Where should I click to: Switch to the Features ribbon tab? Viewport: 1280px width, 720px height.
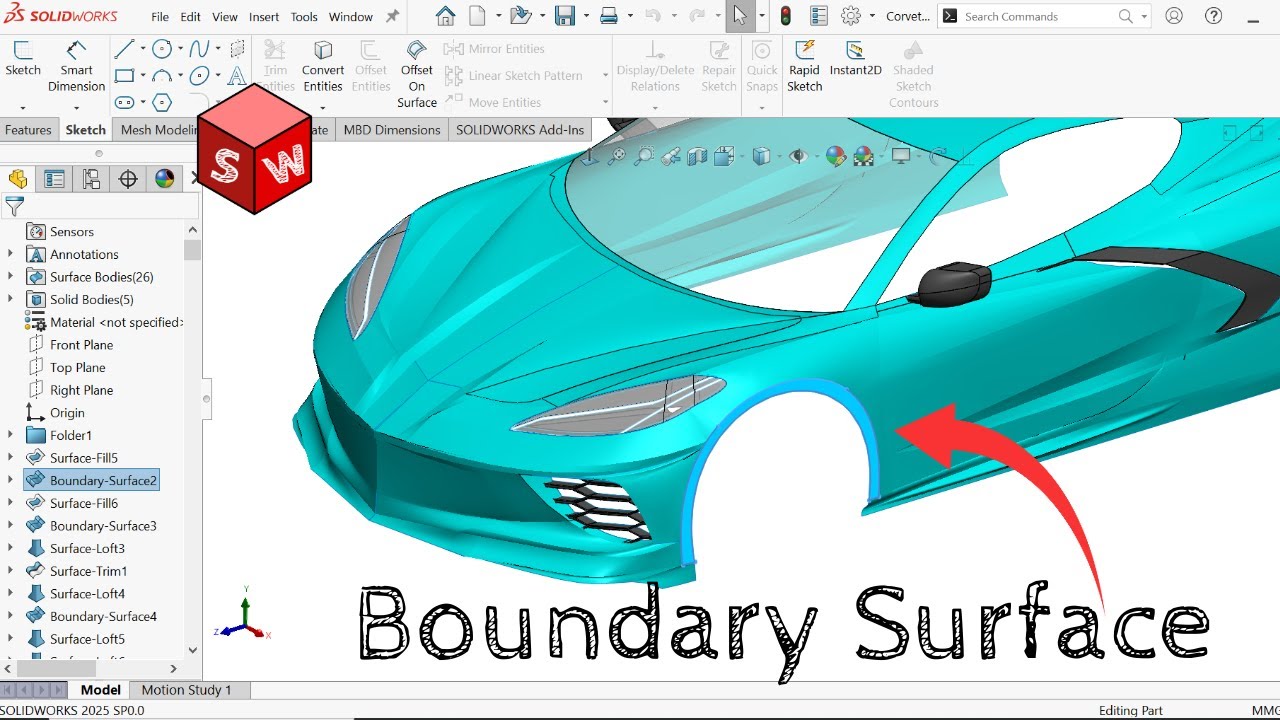28,130
